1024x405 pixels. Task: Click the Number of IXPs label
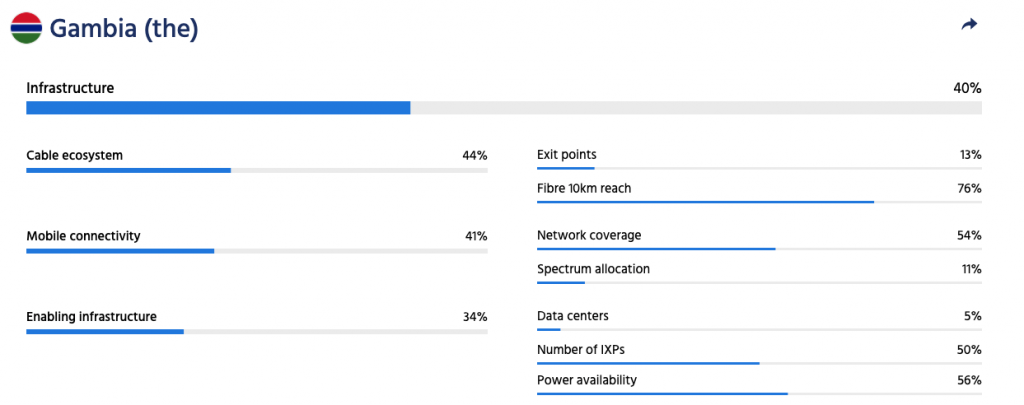tap(581, 349)
